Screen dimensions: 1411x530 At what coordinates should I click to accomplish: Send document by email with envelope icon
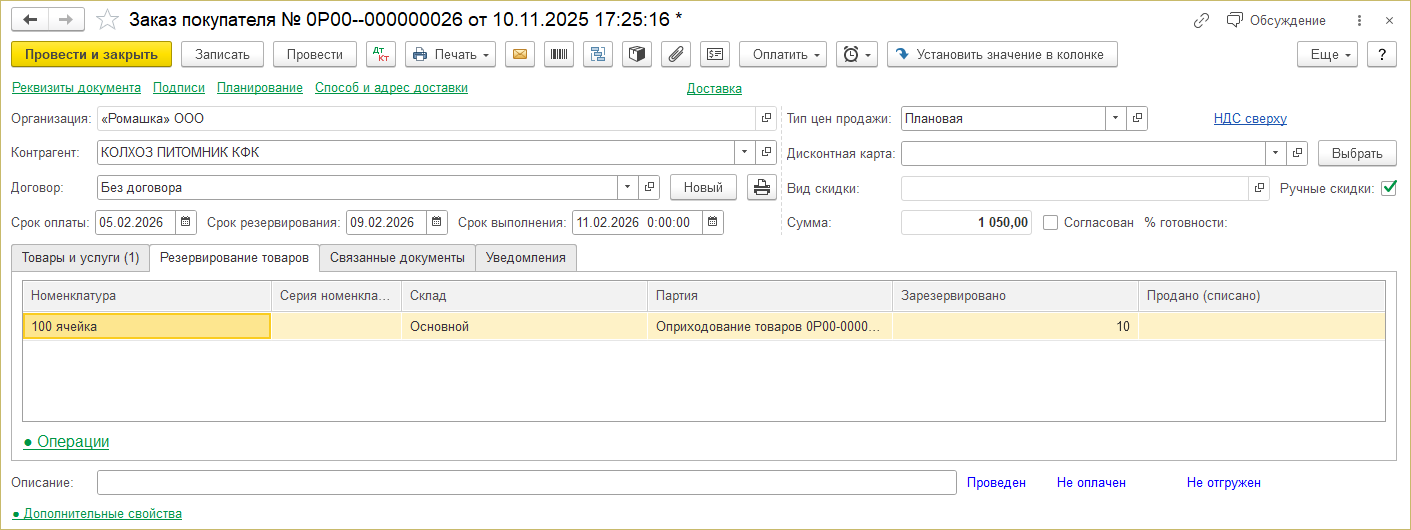click(520, 54)
